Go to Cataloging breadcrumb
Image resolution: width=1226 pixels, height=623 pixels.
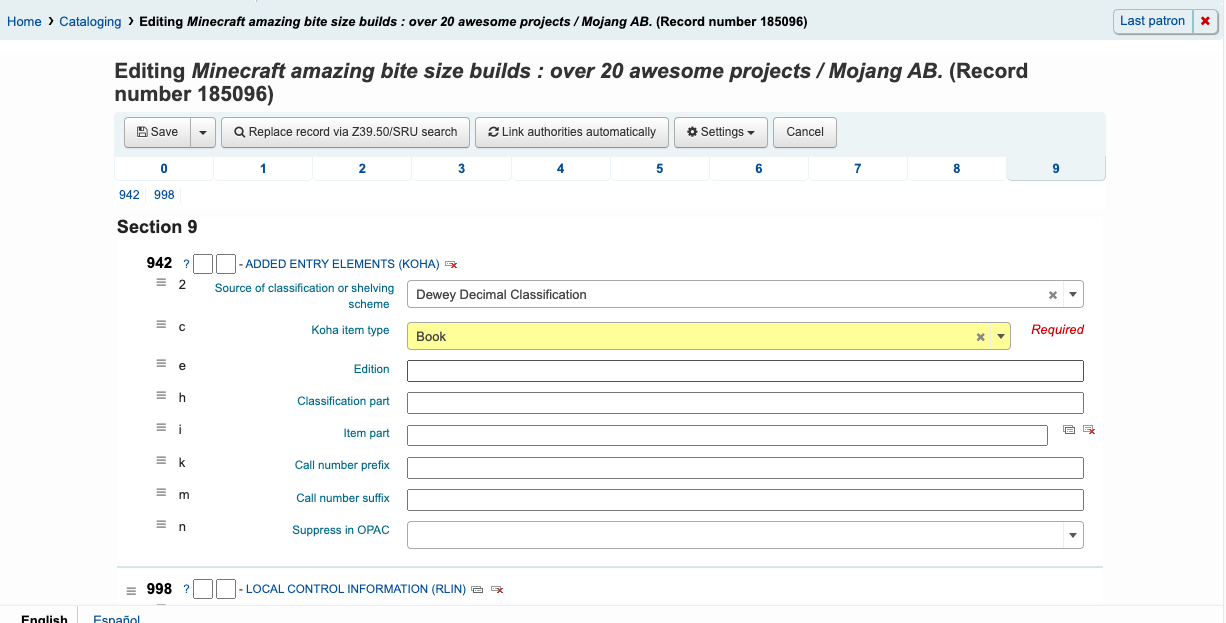(x=90, y=21)
